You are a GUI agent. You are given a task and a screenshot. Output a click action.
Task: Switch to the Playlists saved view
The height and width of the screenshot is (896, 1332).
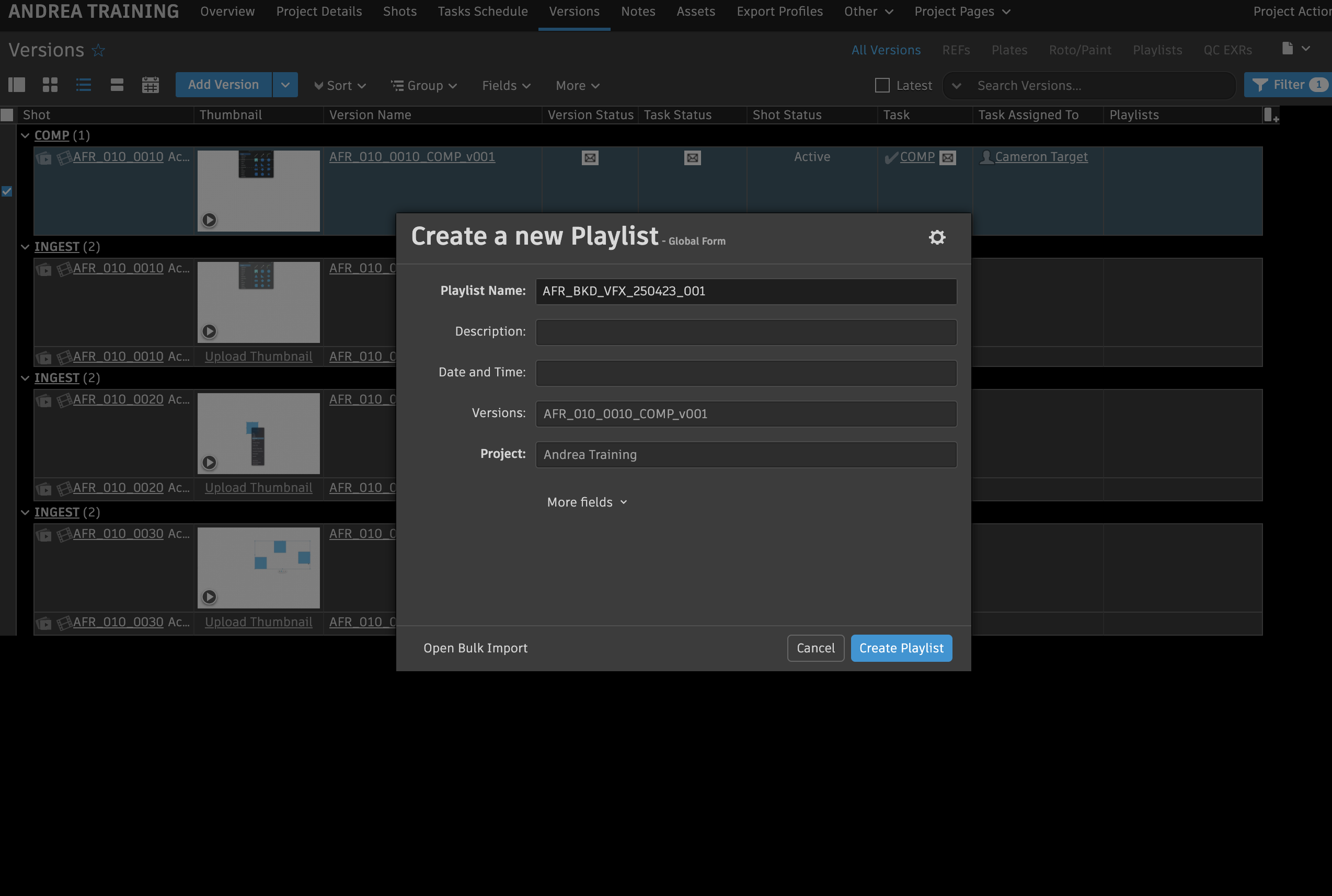click(1156, 50)
